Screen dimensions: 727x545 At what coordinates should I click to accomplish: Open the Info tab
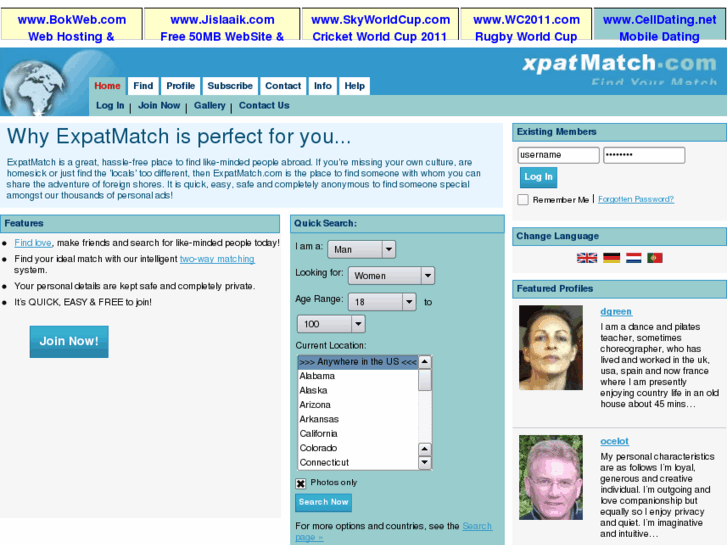pos(323,86)
